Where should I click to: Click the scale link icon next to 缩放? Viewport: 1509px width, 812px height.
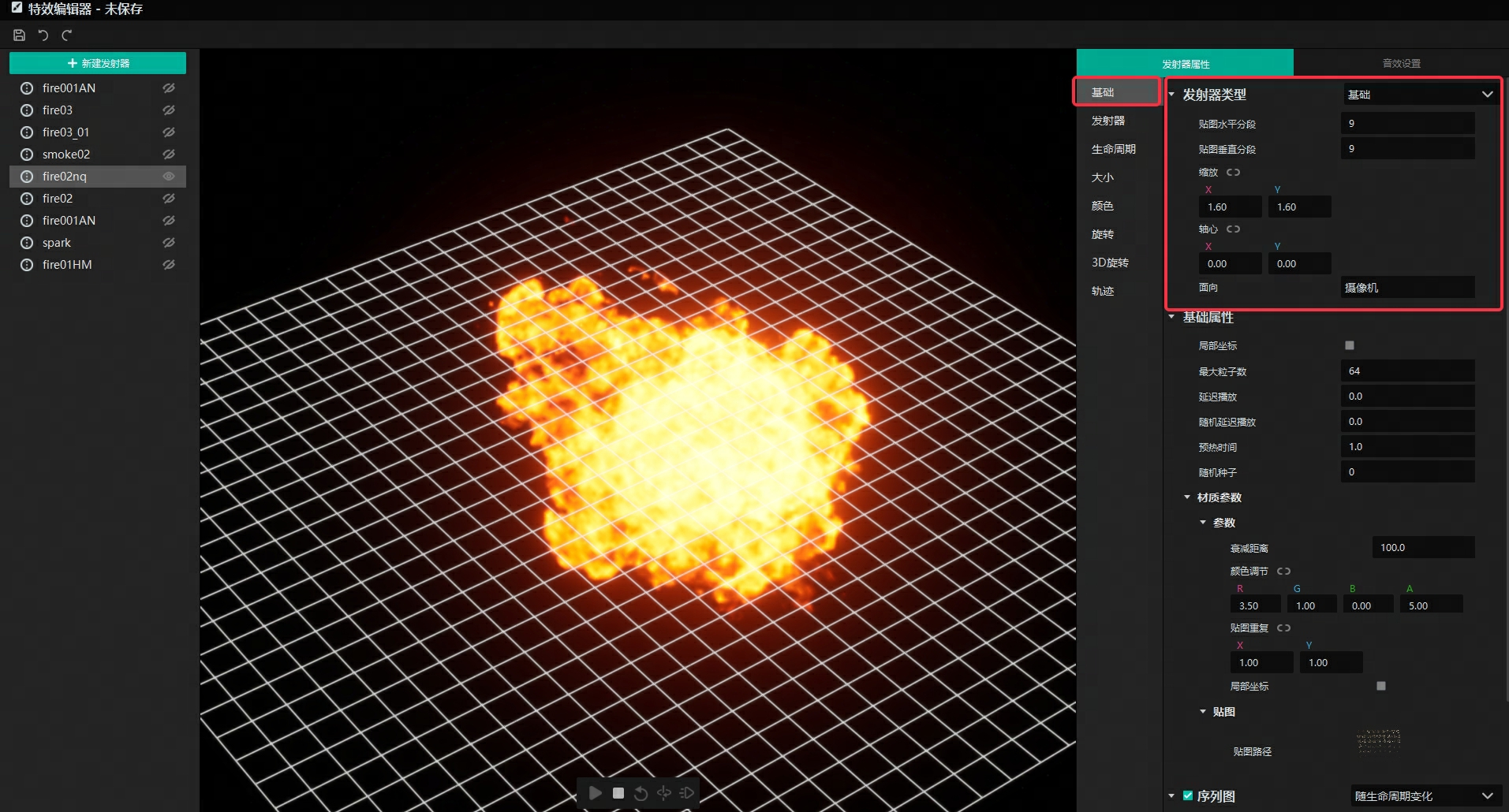pyautogui.click(x=1233, y=173)
